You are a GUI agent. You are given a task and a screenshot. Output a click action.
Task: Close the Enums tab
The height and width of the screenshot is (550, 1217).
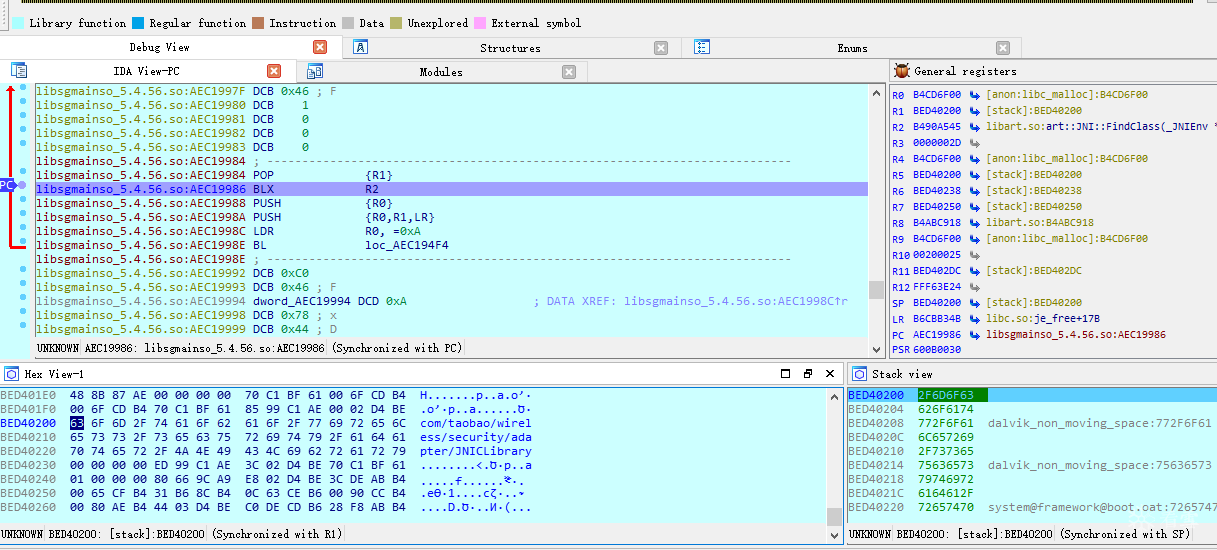1003,48
